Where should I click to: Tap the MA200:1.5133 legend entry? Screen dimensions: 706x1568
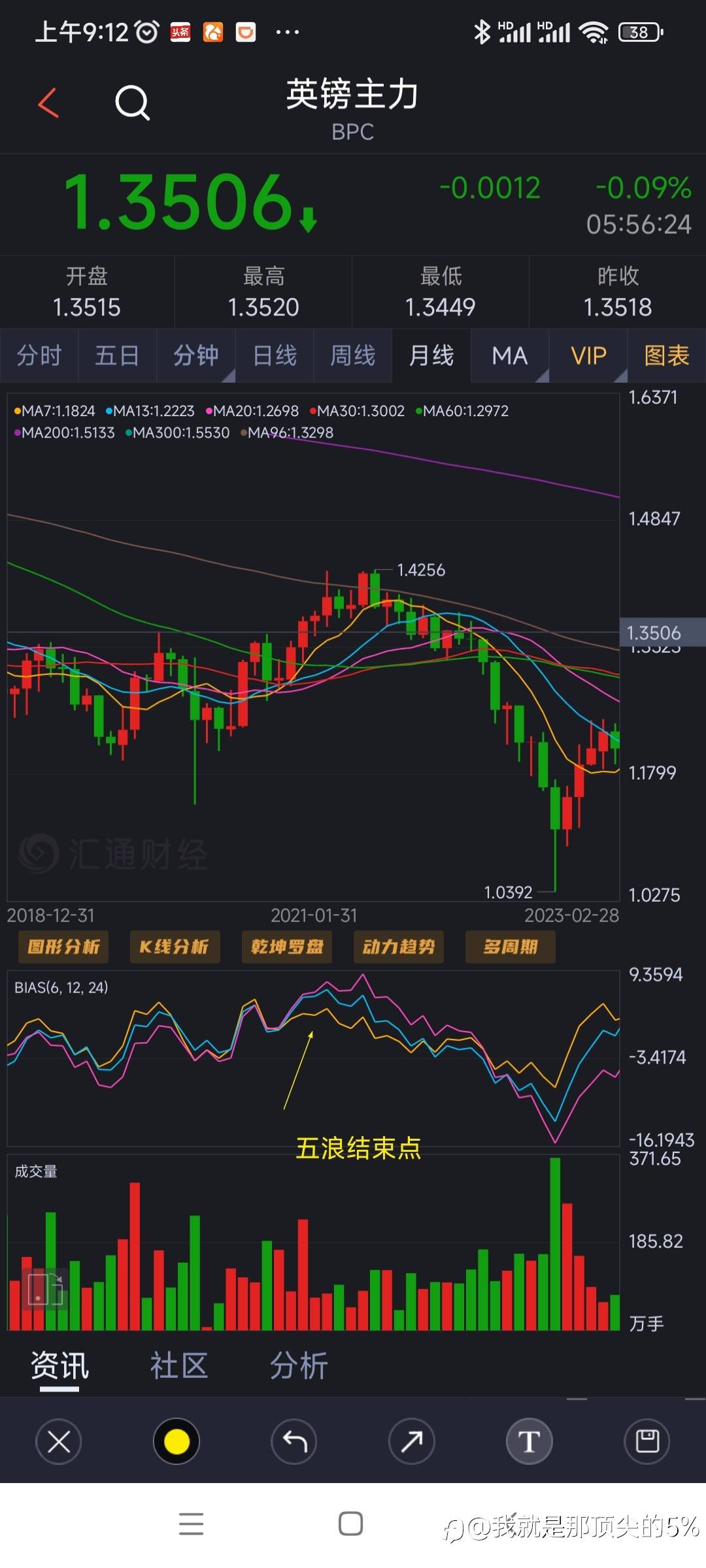[x=65, y=433]
